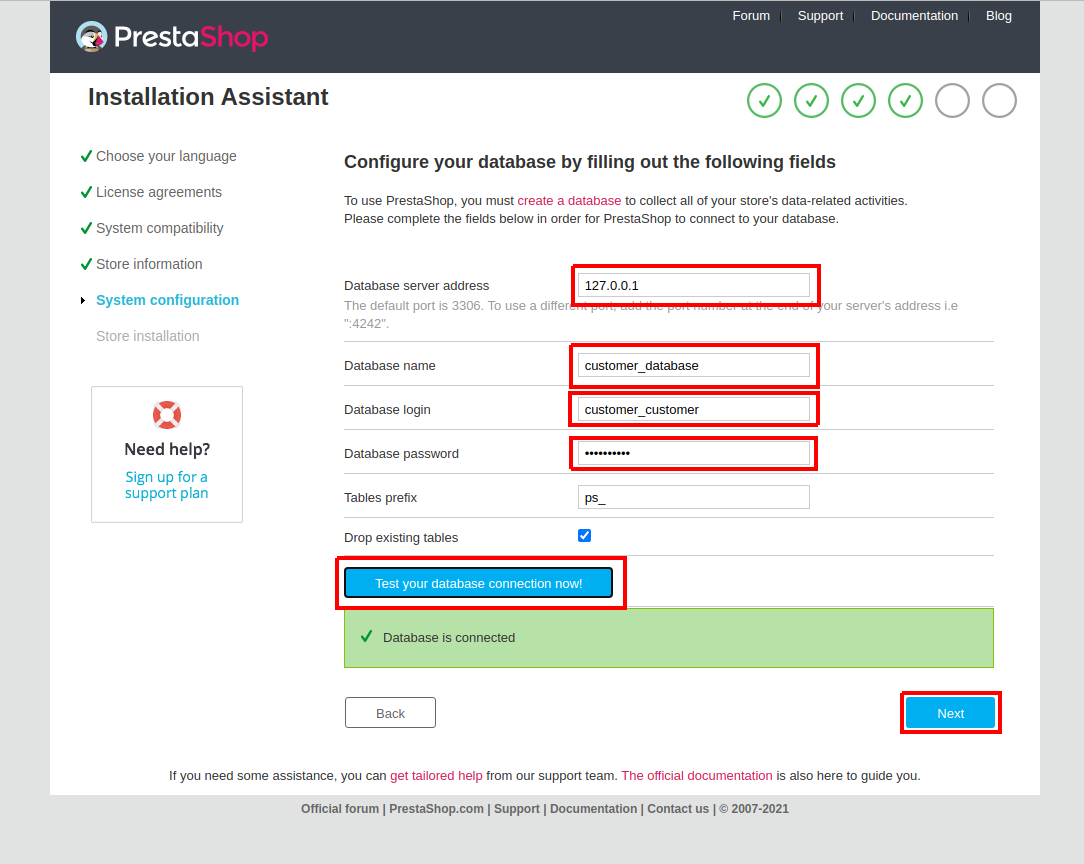This screenshot has height=864, width=1084.
Task: Click the last empty step circle
Action: pos(999,101)
